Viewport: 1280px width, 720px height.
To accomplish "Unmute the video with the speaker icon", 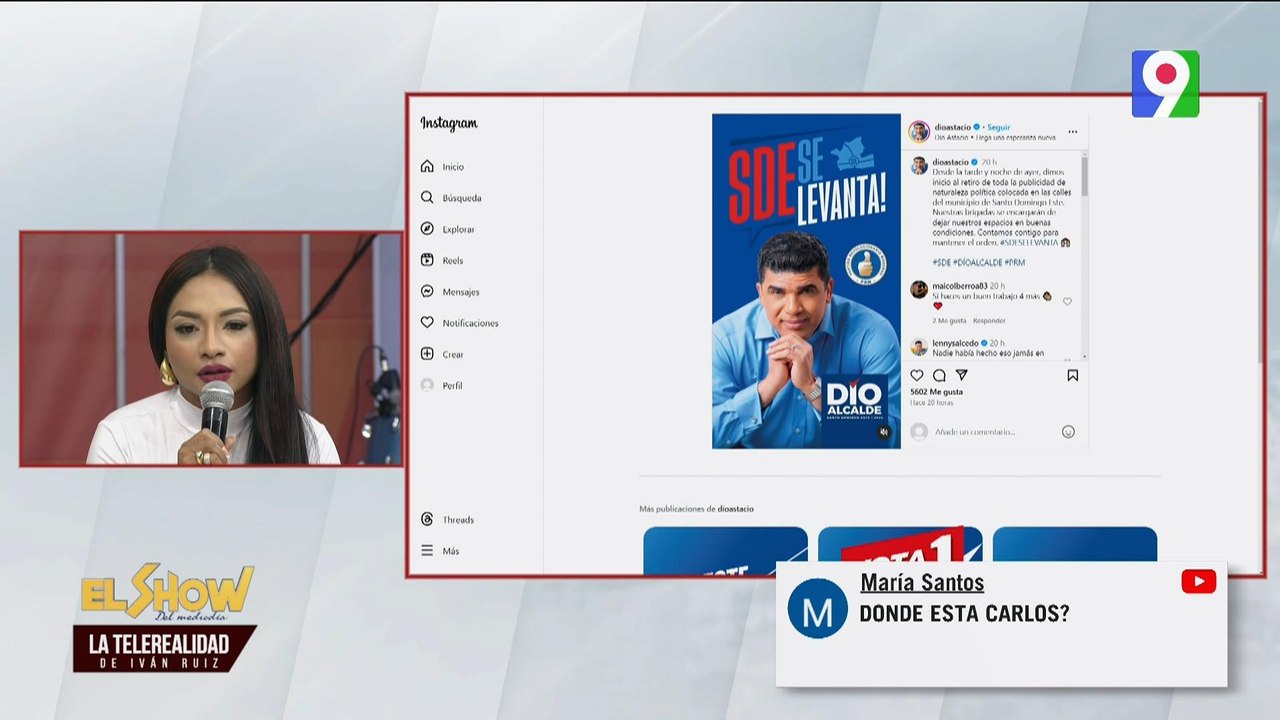I will point(884,432).
